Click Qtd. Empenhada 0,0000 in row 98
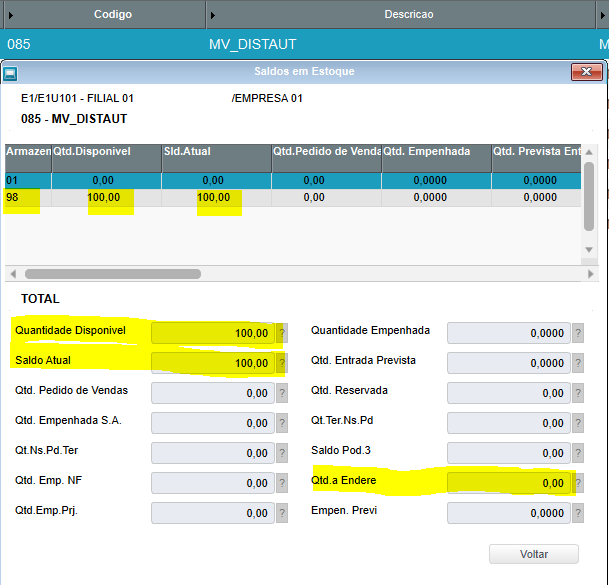This screenshot has height=585, width=609. pyautogui.click(x=430, y=198)
